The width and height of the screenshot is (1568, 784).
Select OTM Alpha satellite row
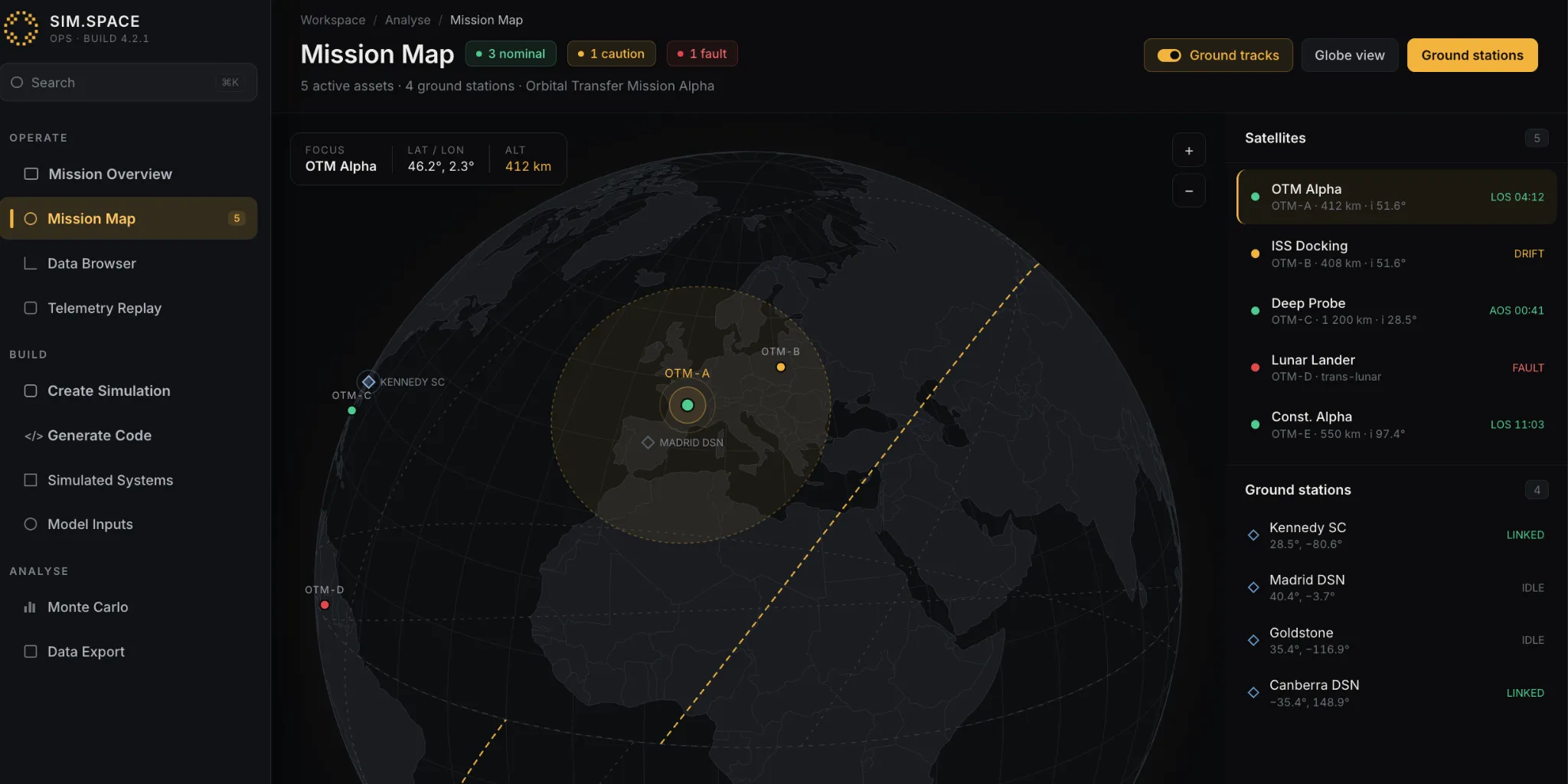[x=1396, y=197]
